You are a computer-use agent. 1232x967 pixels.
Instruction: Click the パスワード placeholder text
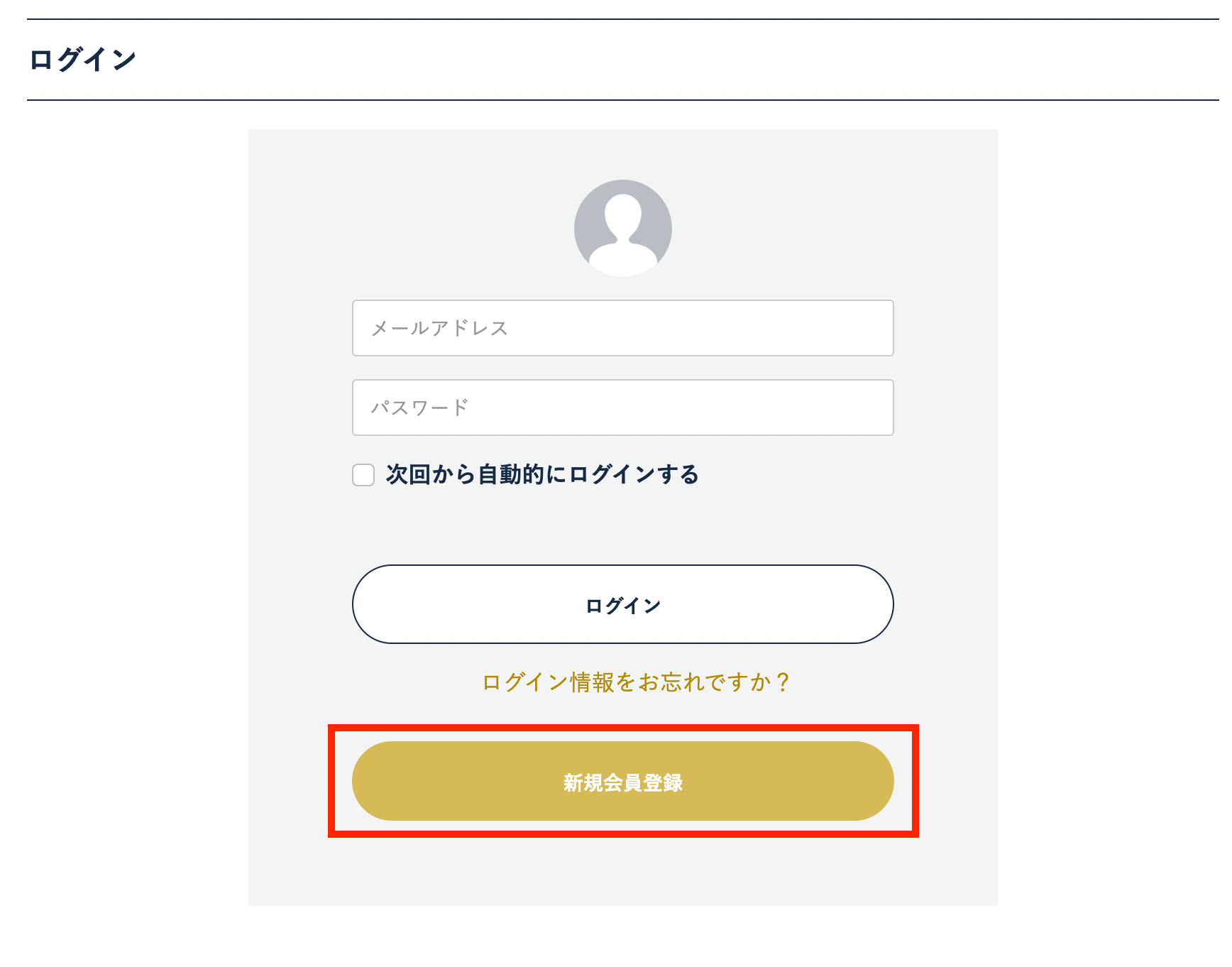click(419, 408)
